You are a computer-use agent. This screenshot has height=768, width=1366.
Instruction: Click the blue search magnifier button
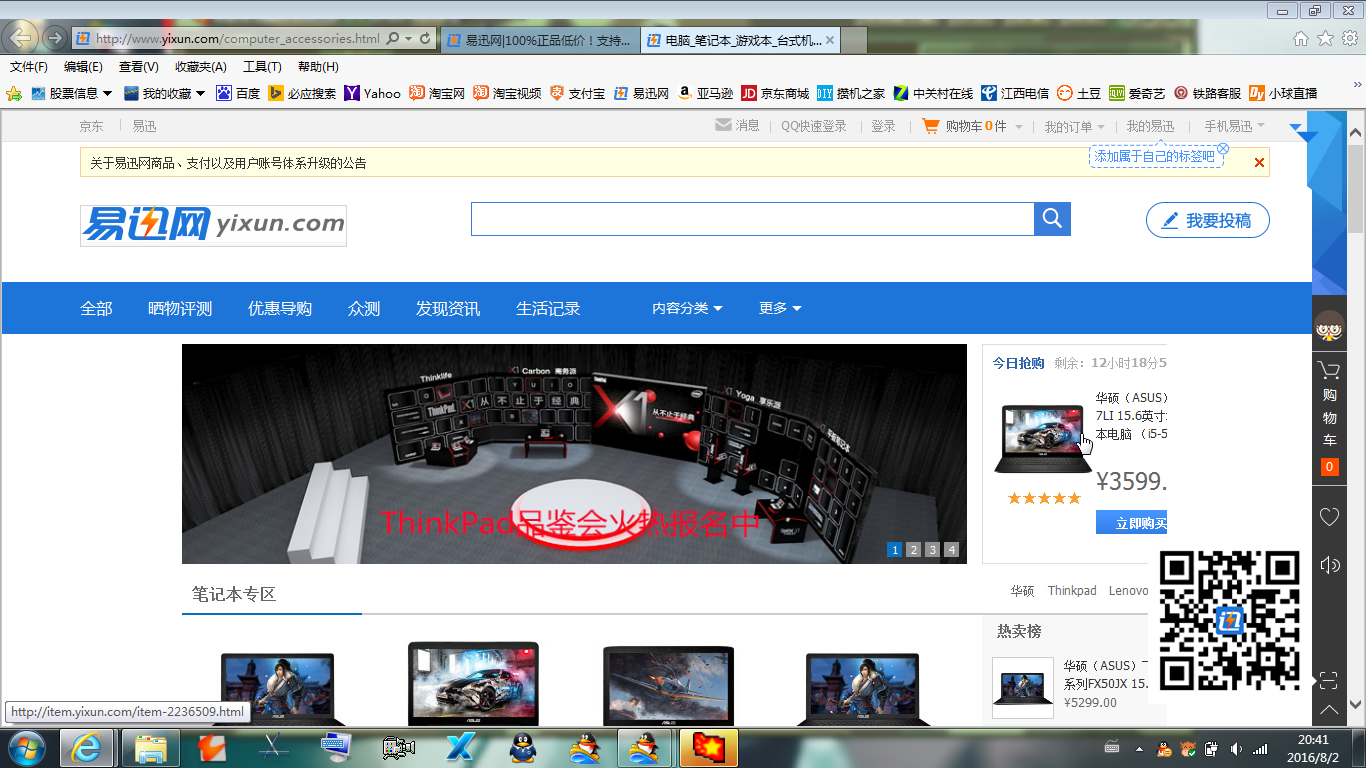(1052, 219)
